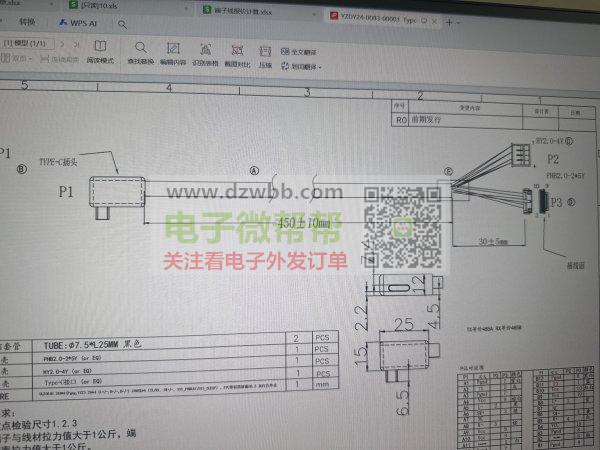Viewport: 600px width, 450px height.
Task: Click the 压缩 compress tool
Action: click(x=265, y=57)
